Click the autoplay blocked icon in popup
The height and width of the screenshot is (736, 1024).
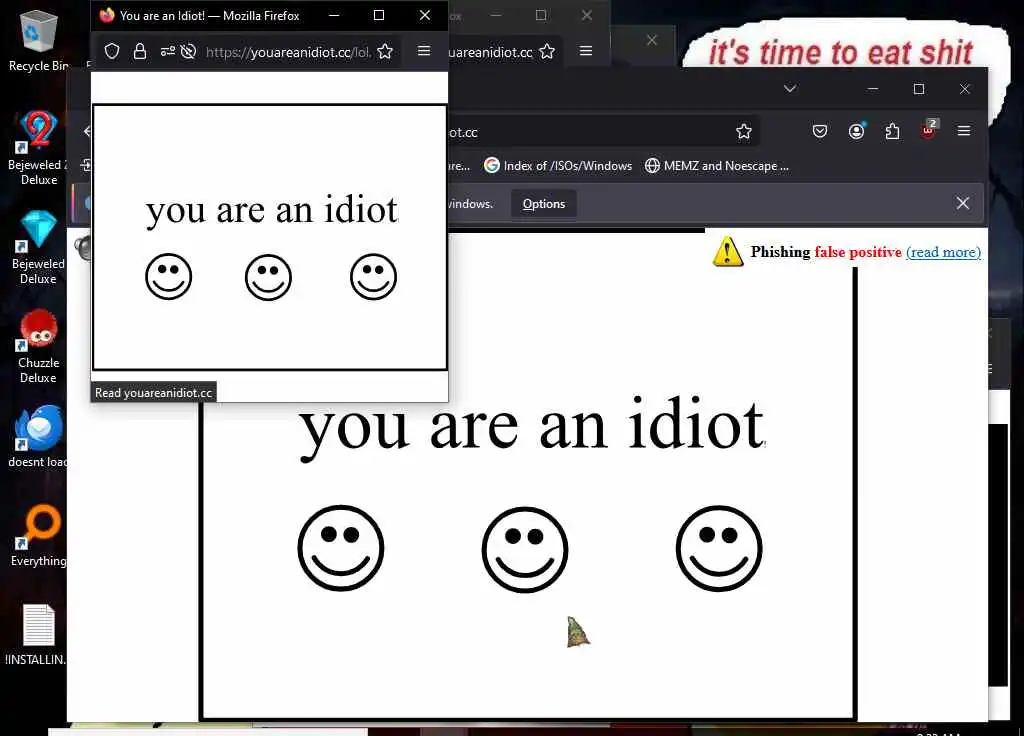[x=188, y=52]
